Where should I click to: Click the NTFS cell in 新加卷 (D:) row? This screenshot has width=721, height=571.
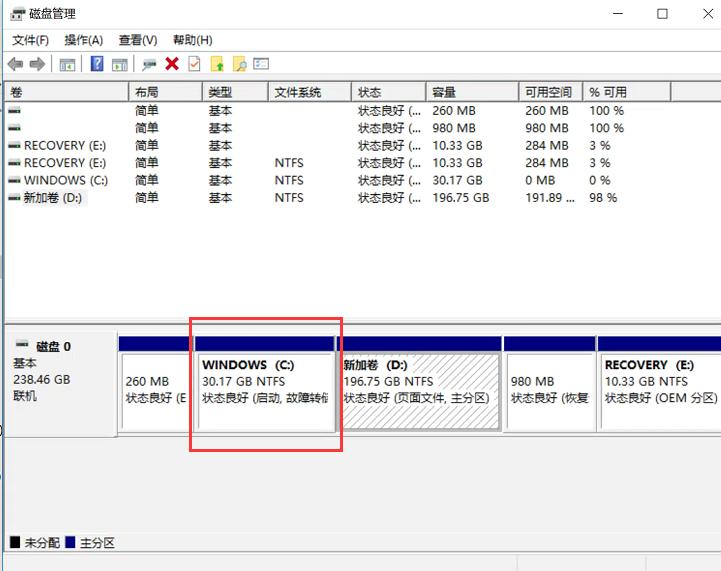[x=289, y=198]
